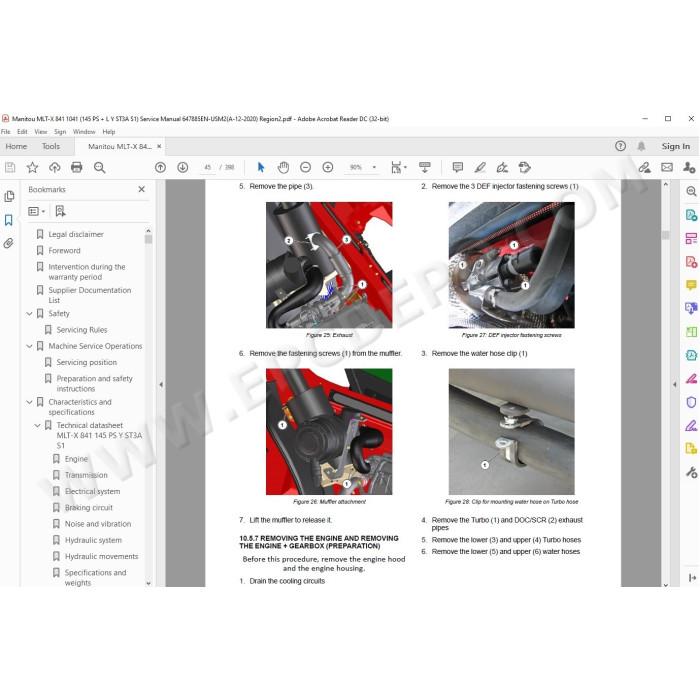Open the page thumbnails panel icon

point(9,196)
